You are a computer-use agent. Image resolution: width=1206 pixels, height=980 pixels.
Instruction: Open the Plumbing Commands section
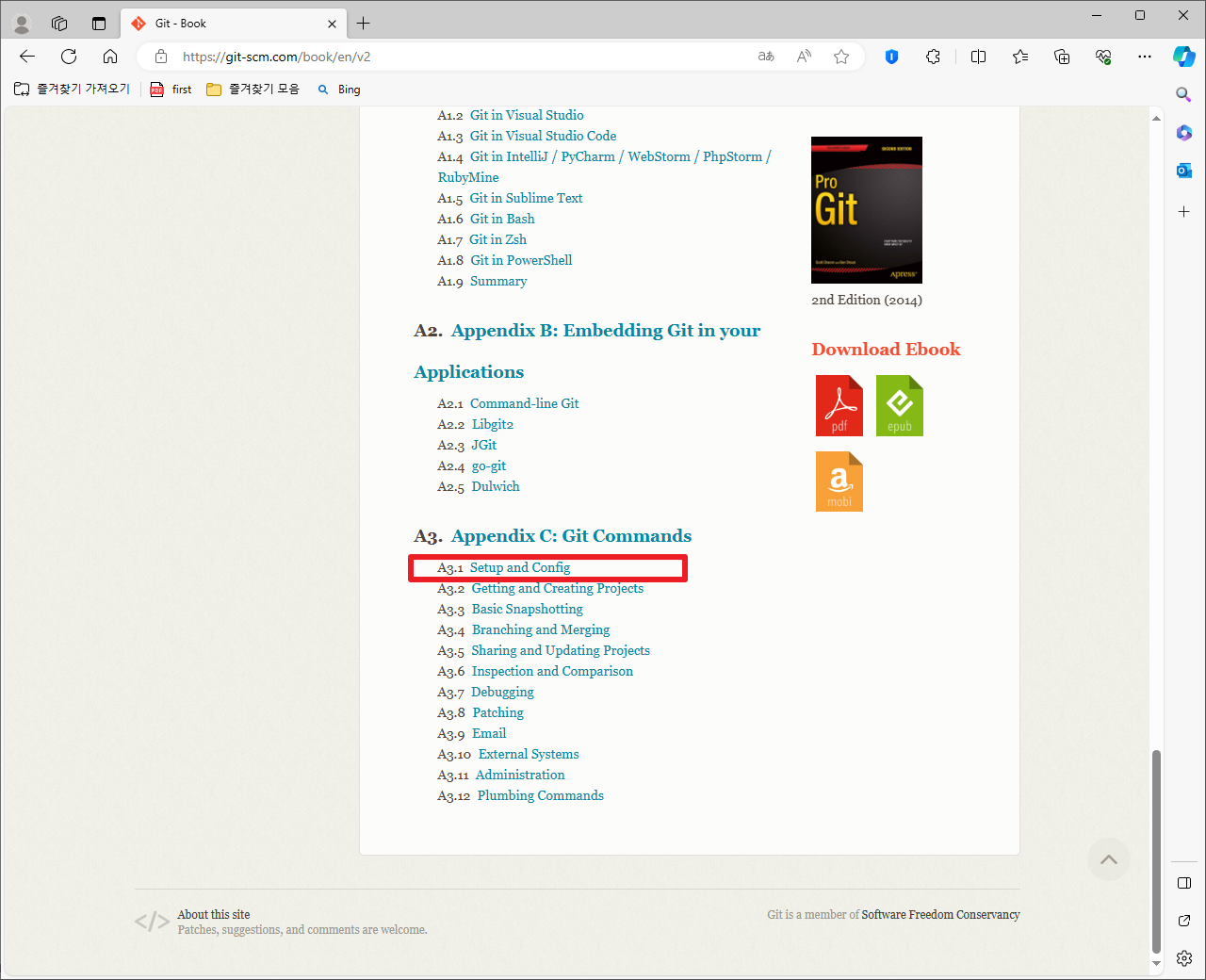coord(541,796)
